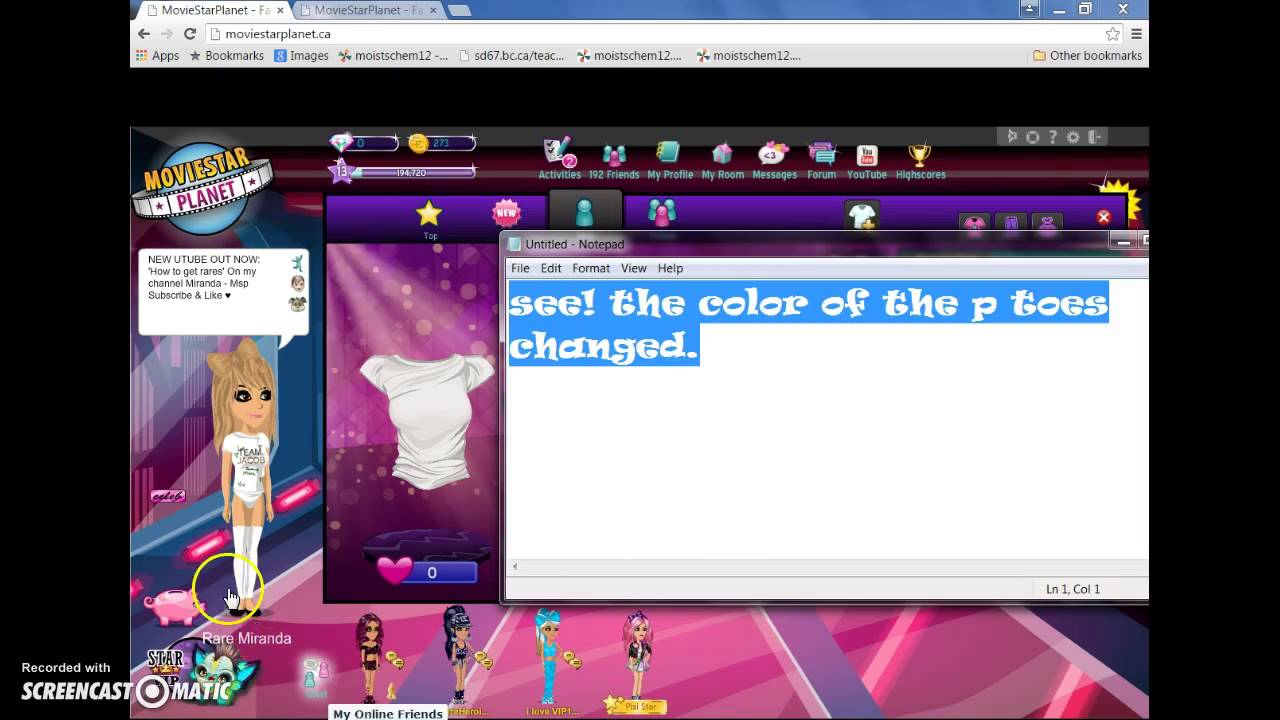Click the Notepad horizontal scrollbar left arrow
Viewport: 1280px width, 720px height.
coord(515,567)
